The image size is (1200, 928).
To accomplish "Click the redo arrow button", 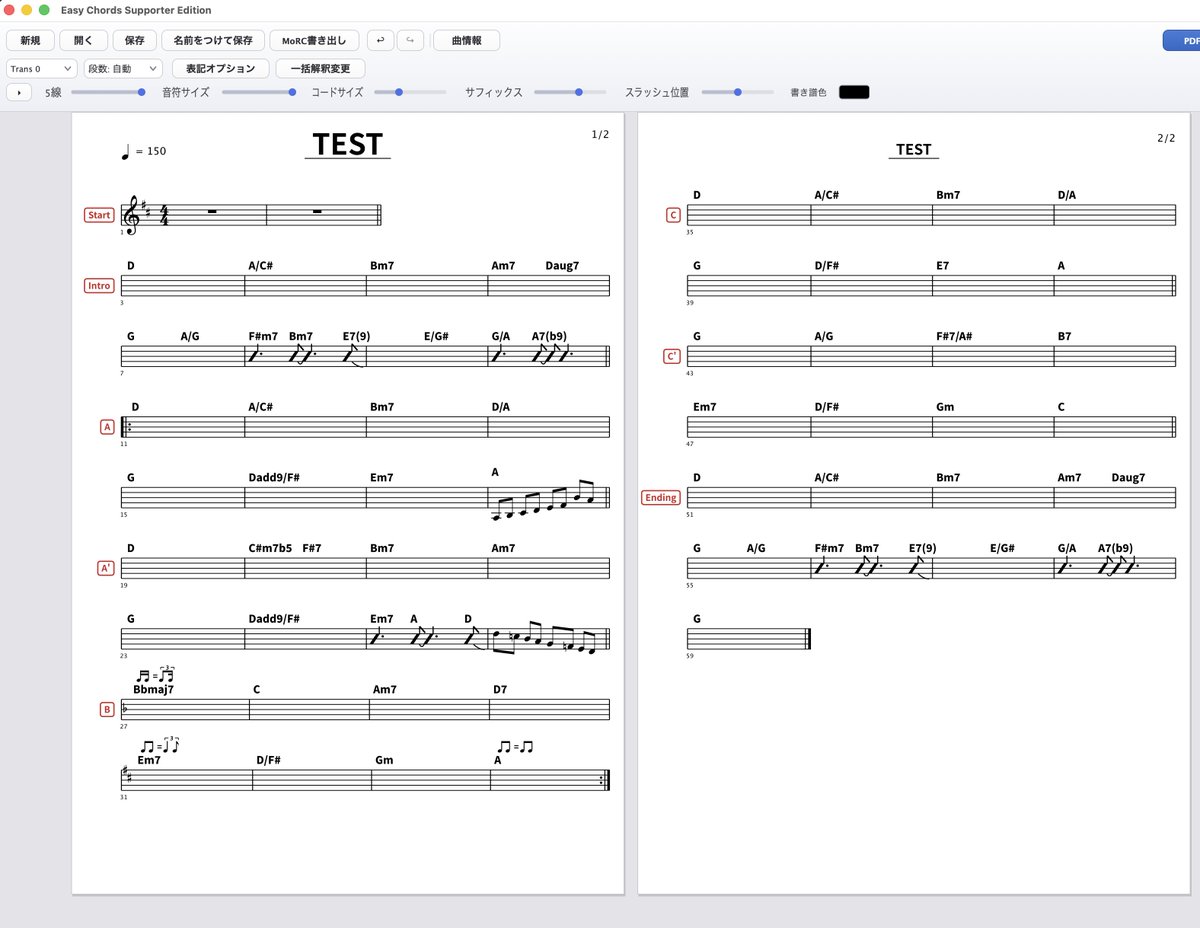I will coord(411,41).
